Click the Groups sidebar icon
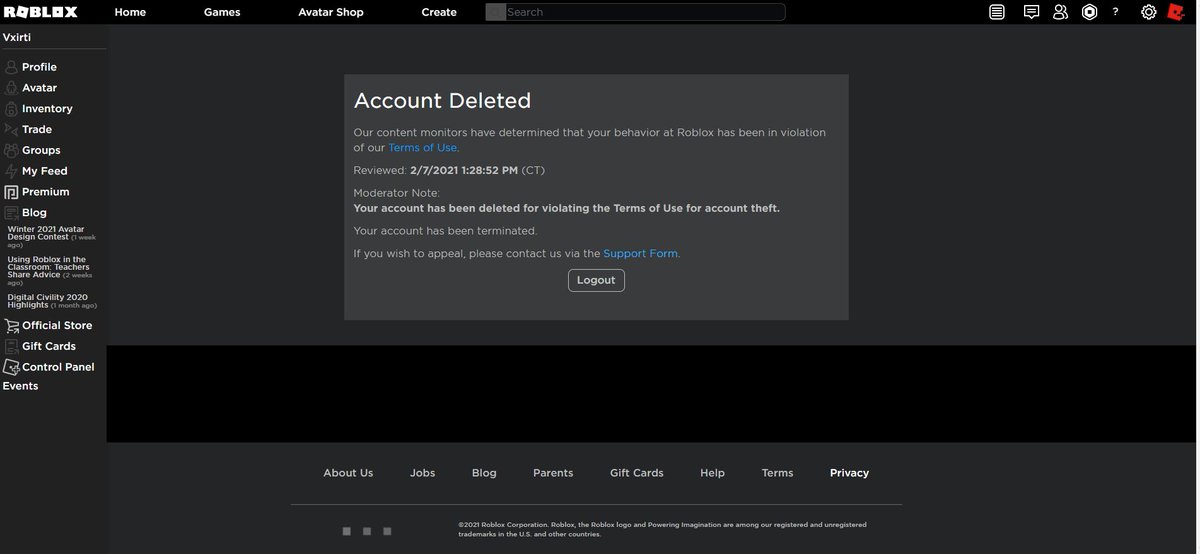The width and height of the screenshot is (1200, 554). [x=11, y=150]
